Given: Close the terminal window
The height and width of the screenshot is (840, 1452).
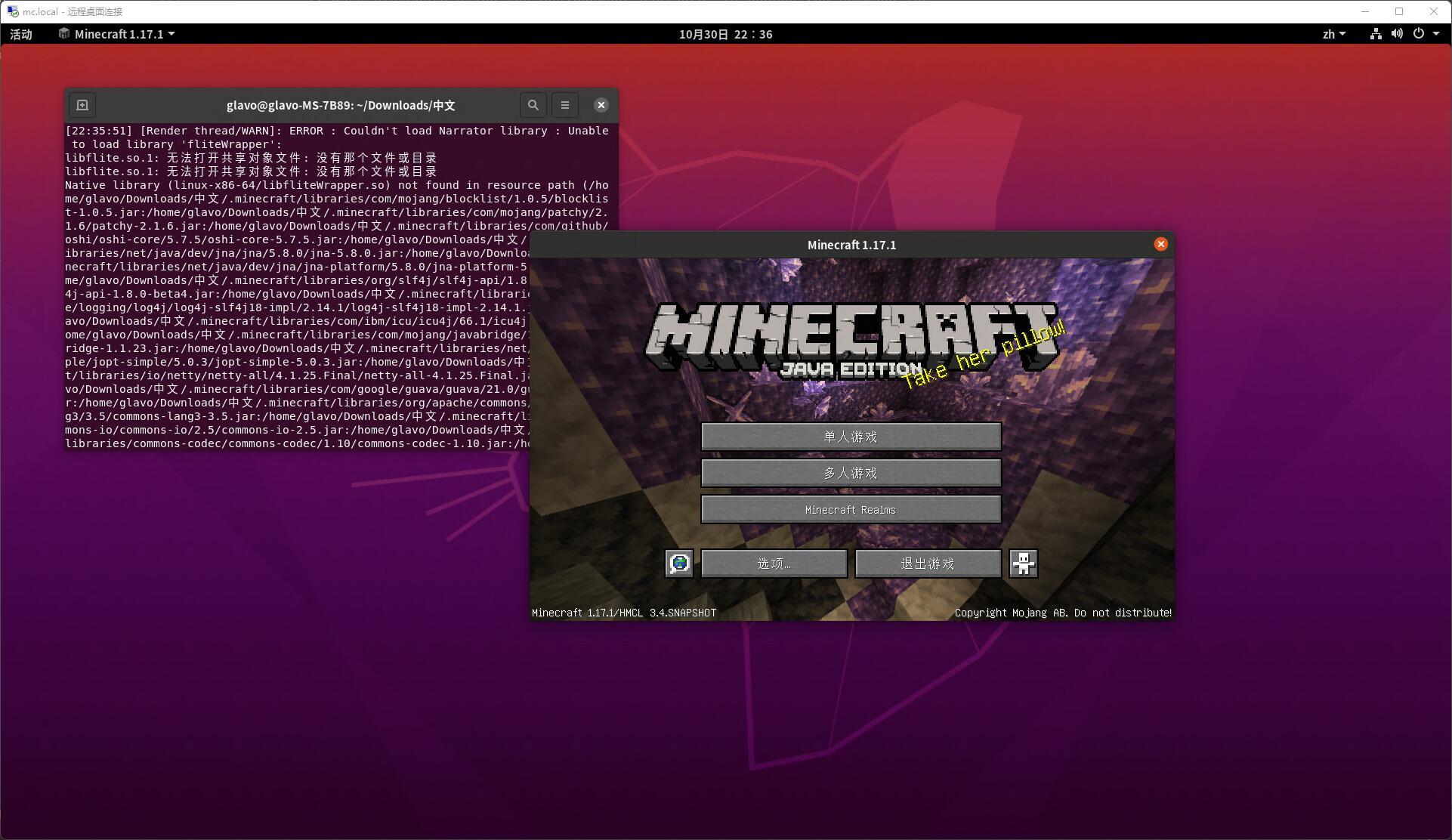Looking at the screenshot, I should (x=601, y=105).
